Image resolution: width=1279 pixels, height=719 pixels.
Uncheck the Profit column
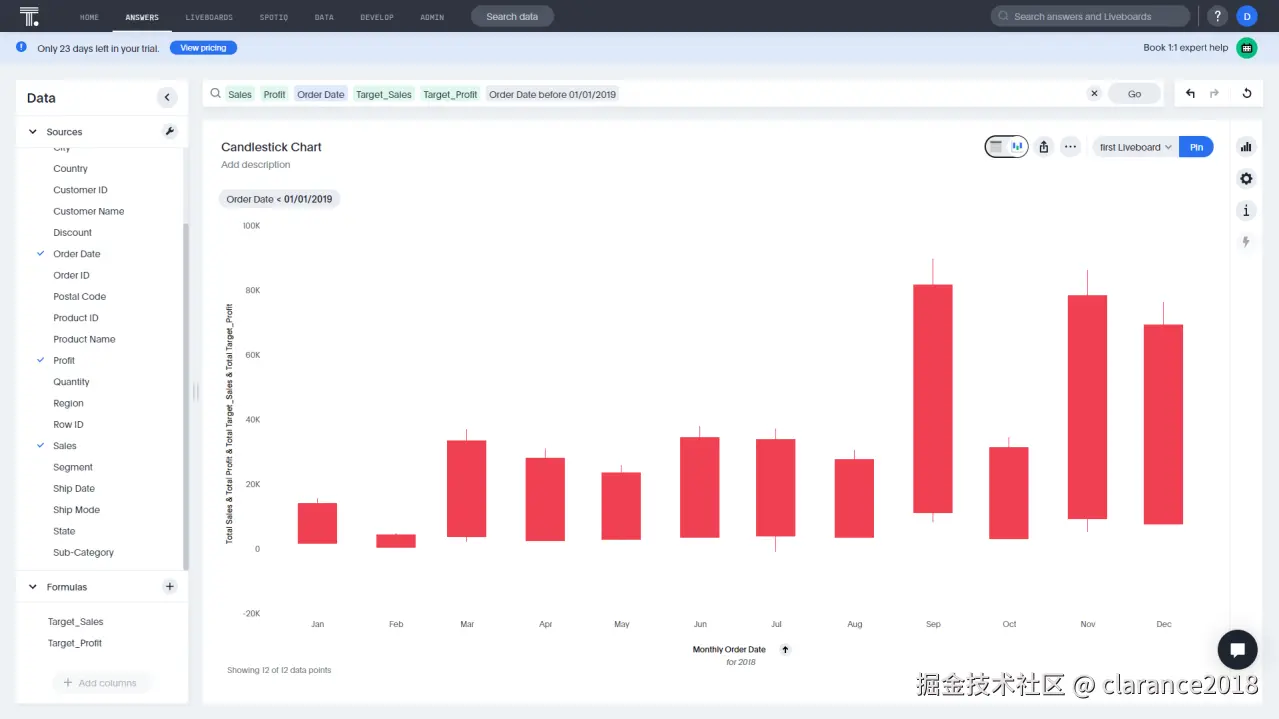(41, 360)
